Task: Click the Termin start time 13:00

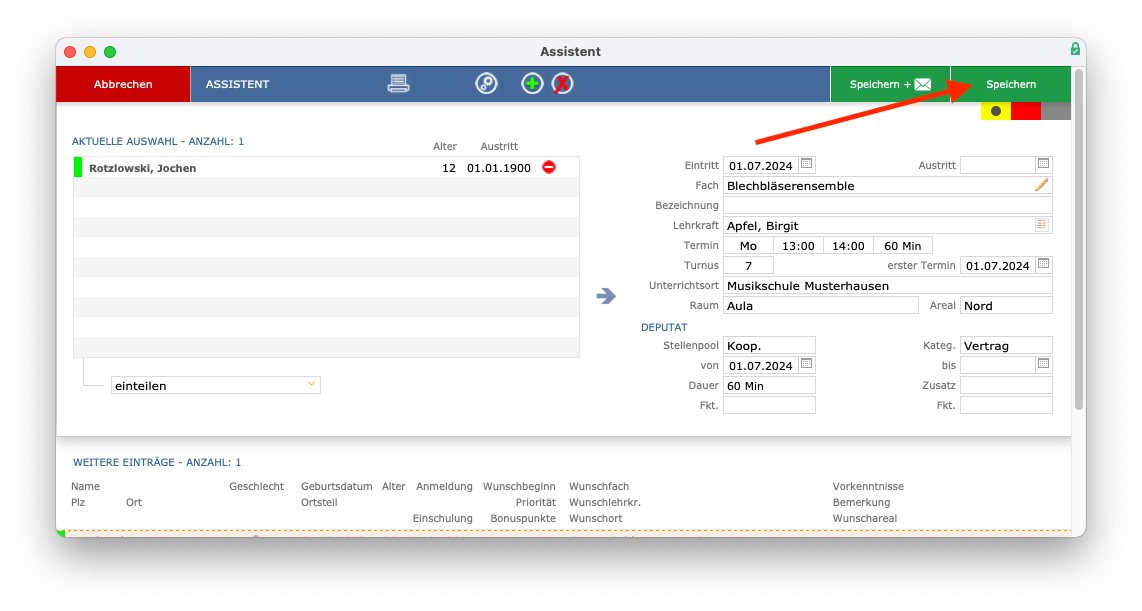Action: point(798,245)
